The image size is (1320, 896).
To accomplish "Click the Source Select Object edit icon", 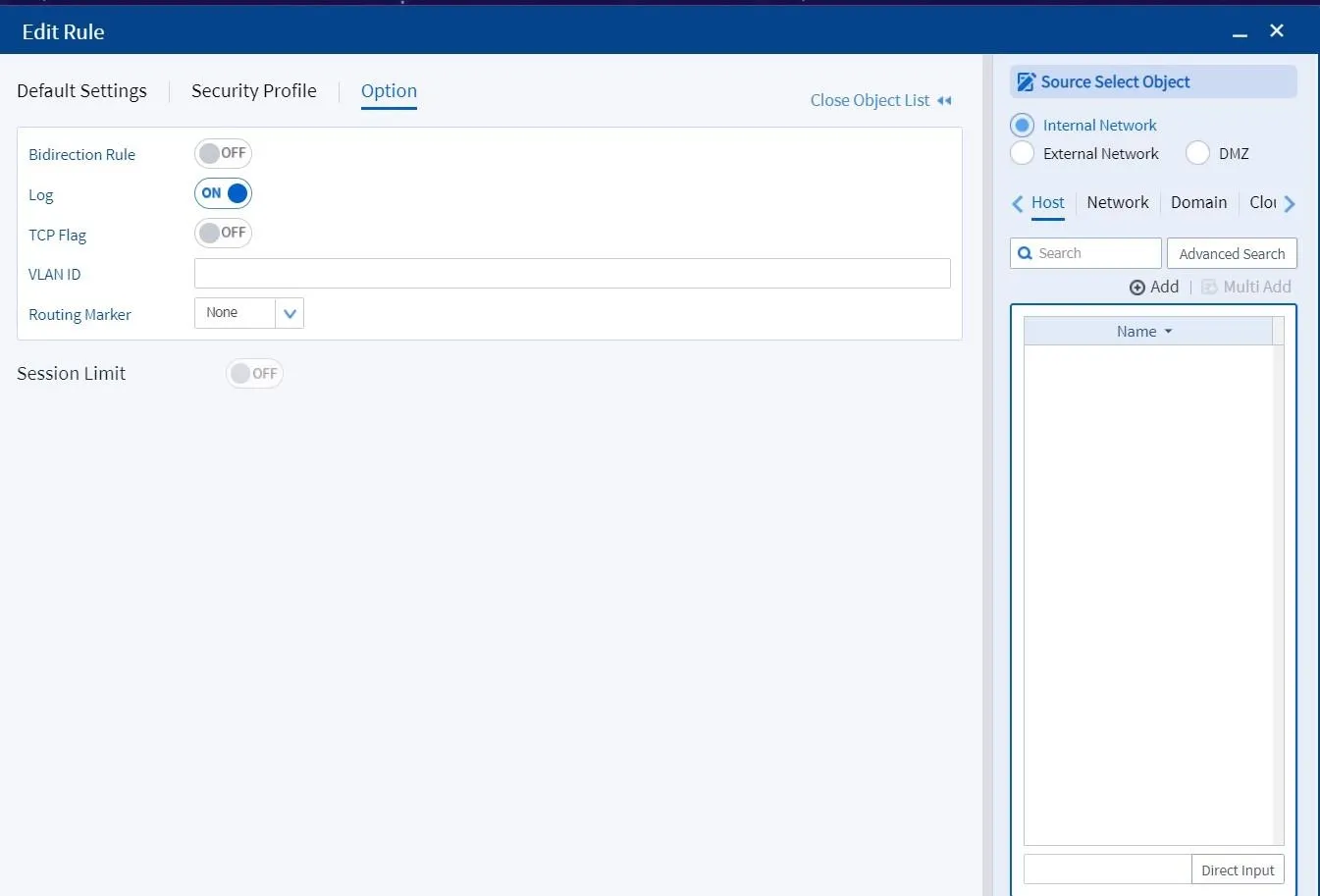I will 1026,82.
